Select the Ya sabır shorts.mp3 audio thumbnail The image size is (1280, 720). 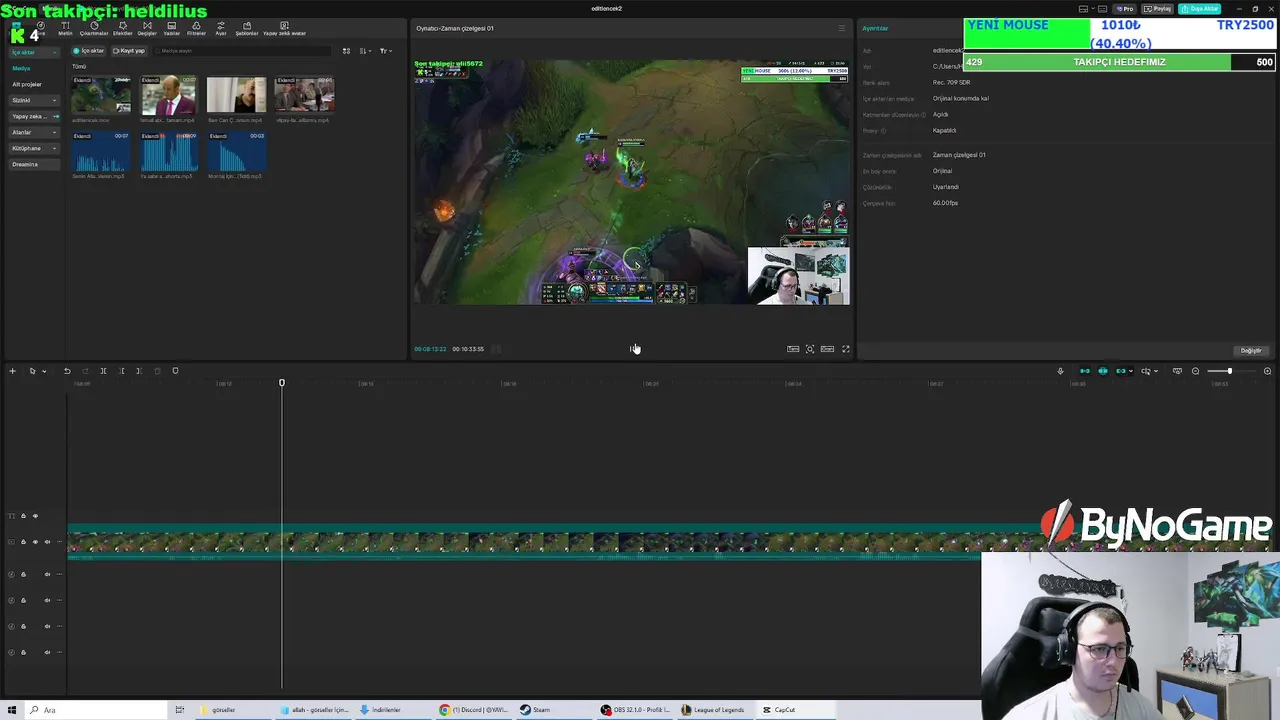pyautogui.click(x=169, y=151)
